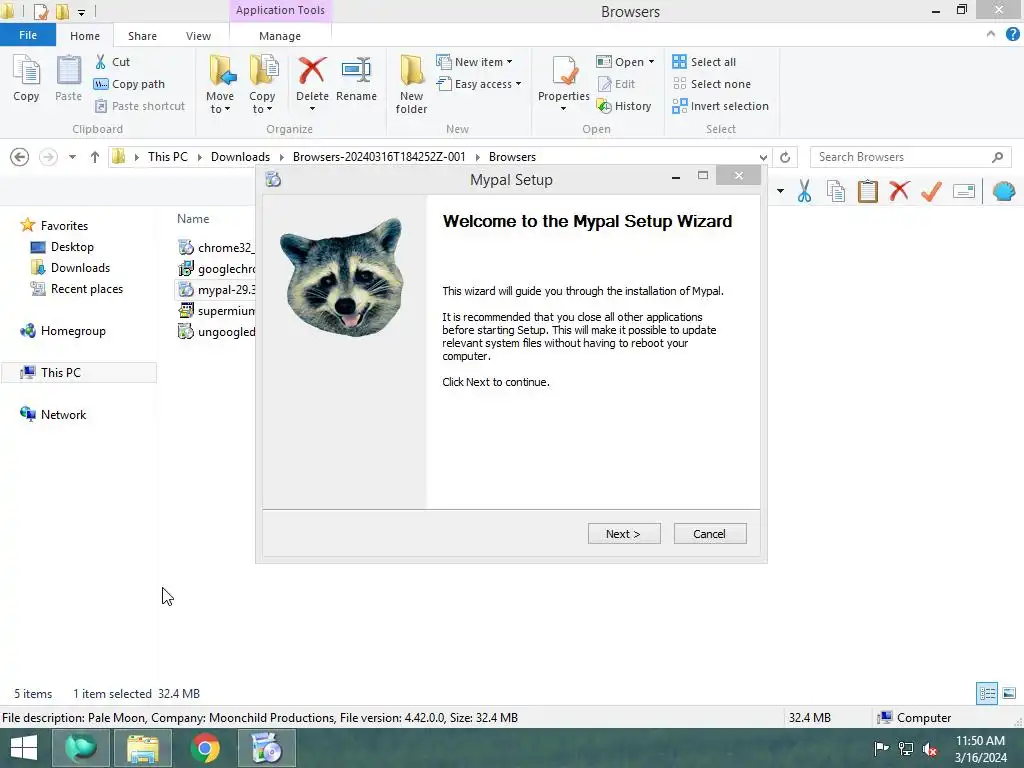Expand the address bar history dropdown
This screenshot has width=1024, height=768.
[x=763, y=157]
